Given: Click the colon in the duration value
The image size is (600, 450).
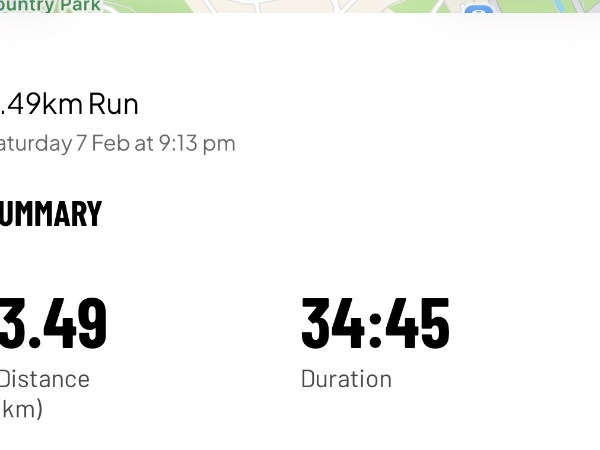Looking at the screenshot, I should (375, 324).
